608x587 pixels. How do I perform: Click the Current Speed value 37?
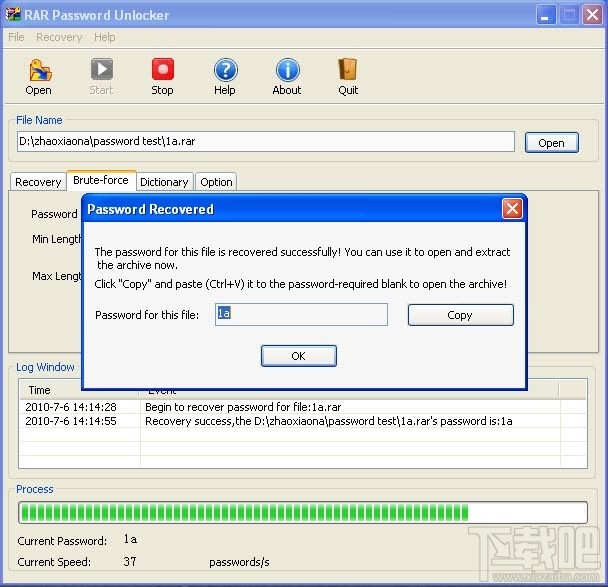130,561
